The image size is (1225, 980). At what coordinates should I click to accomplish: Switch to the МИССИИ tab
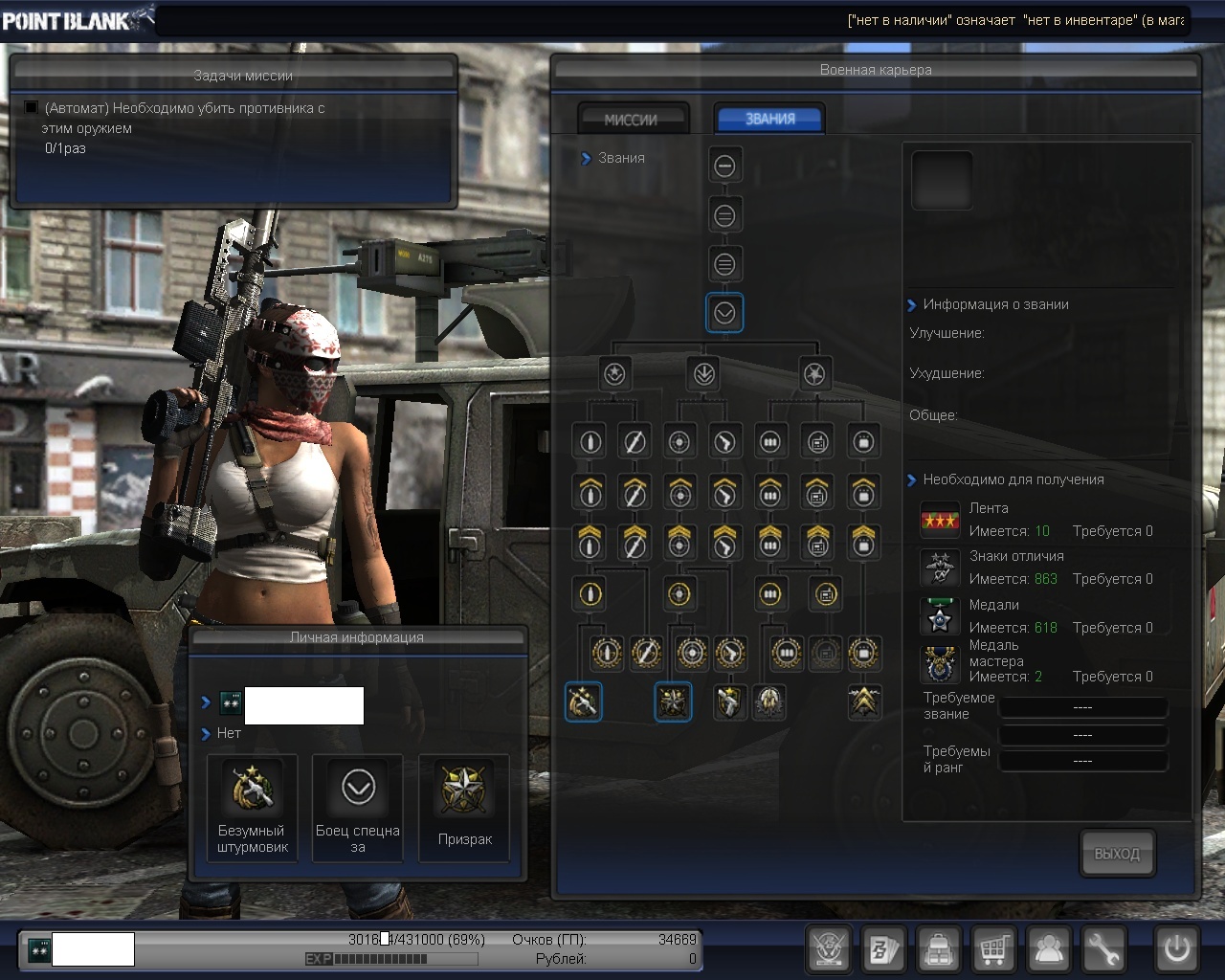tap(632, 120)
